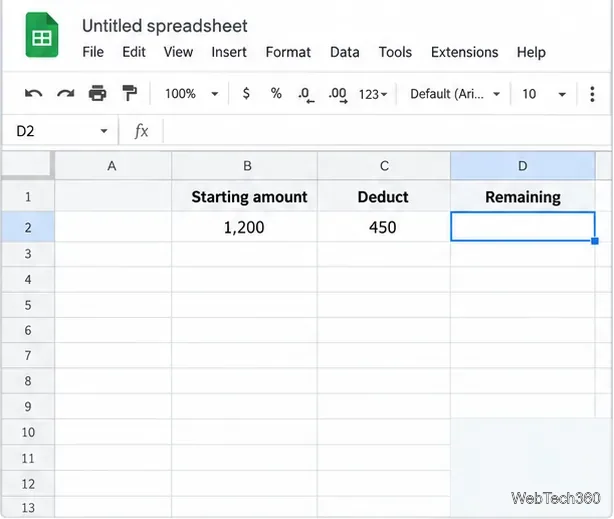Select the cell containing 1,200
Screen dimensions: 614x519
coord(244,227)
